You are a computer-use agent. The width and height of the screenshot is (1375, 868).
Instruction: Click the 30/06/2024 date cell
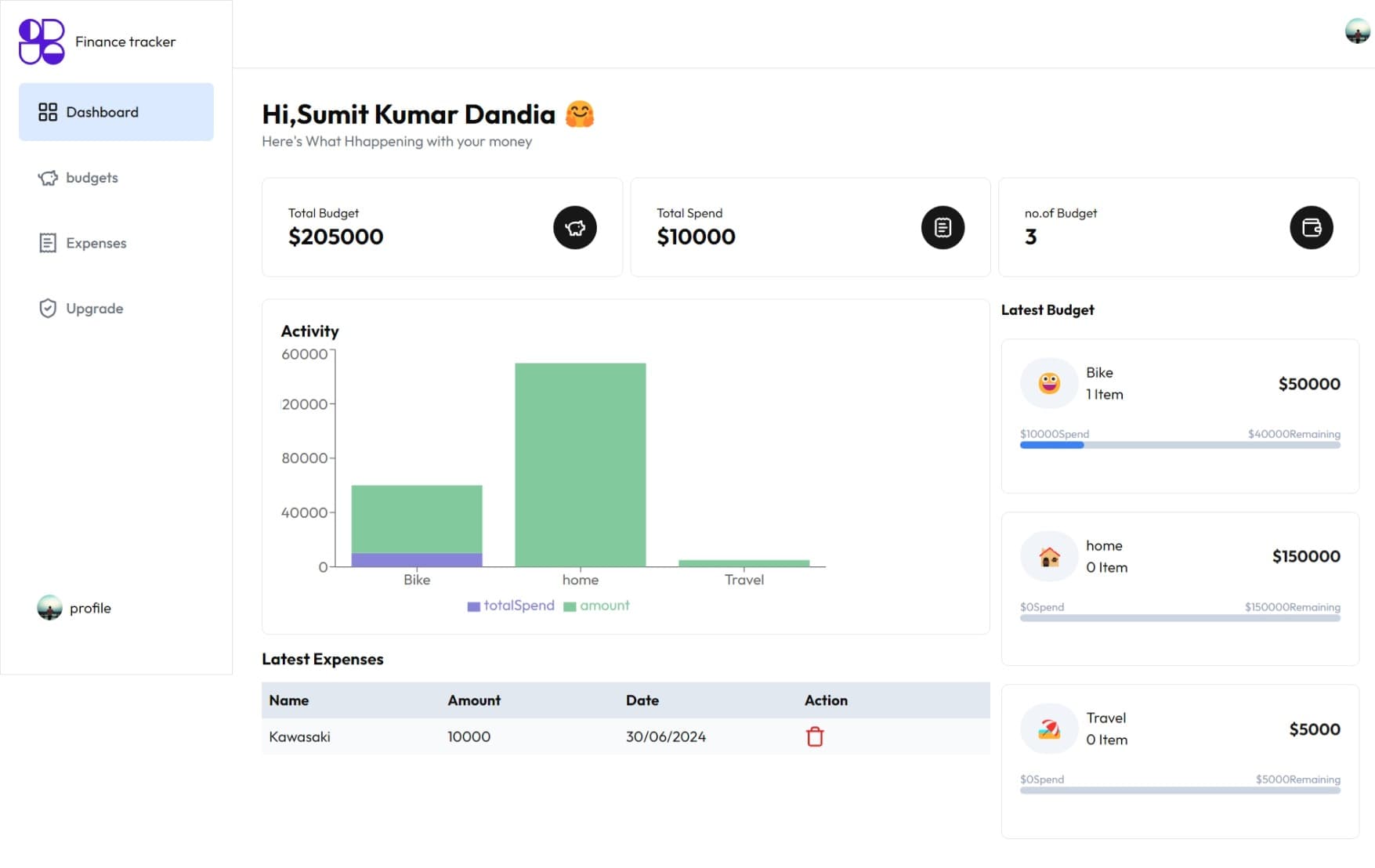point(666,736)
